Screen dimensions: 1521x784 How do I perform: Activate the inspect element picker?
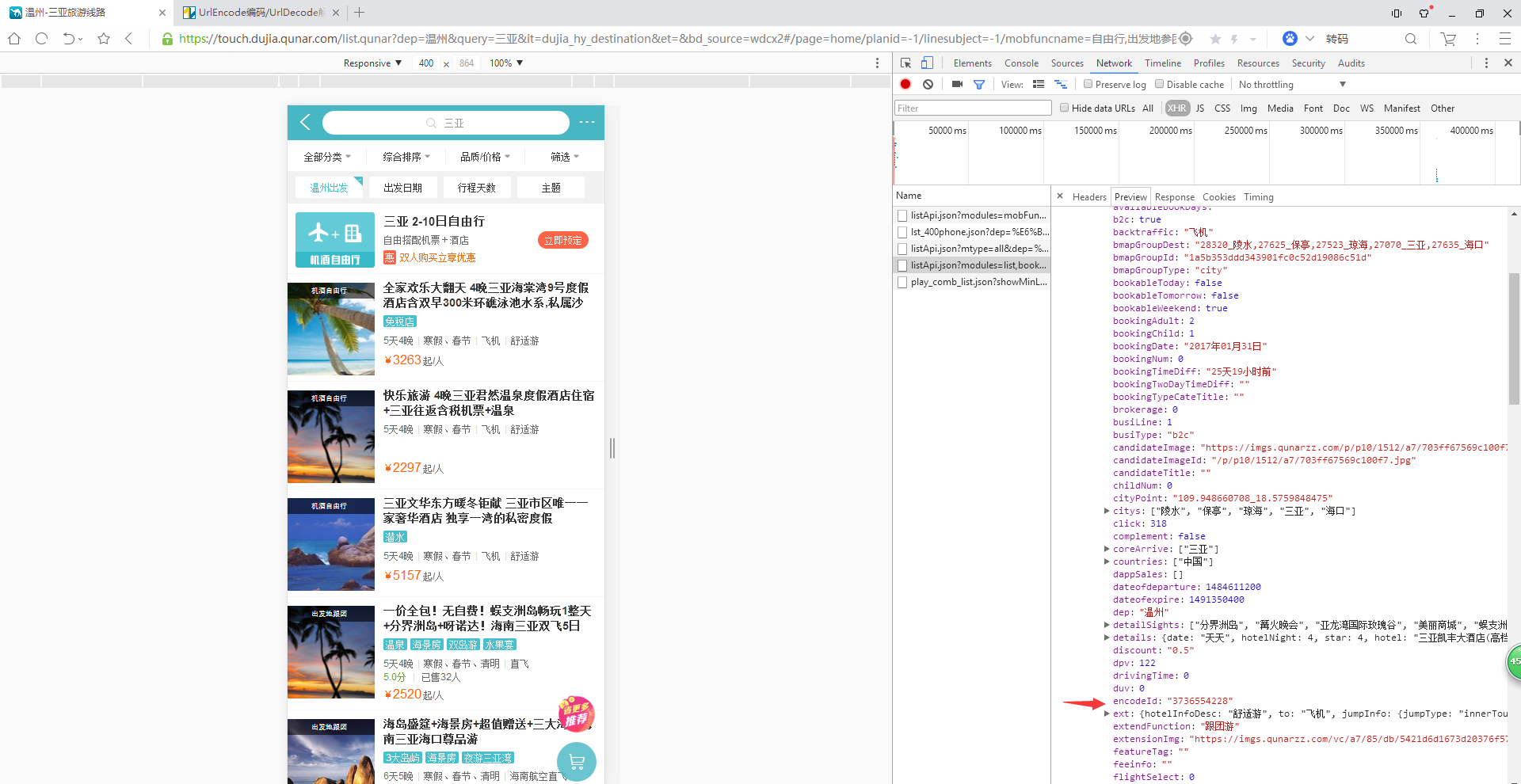905,63
